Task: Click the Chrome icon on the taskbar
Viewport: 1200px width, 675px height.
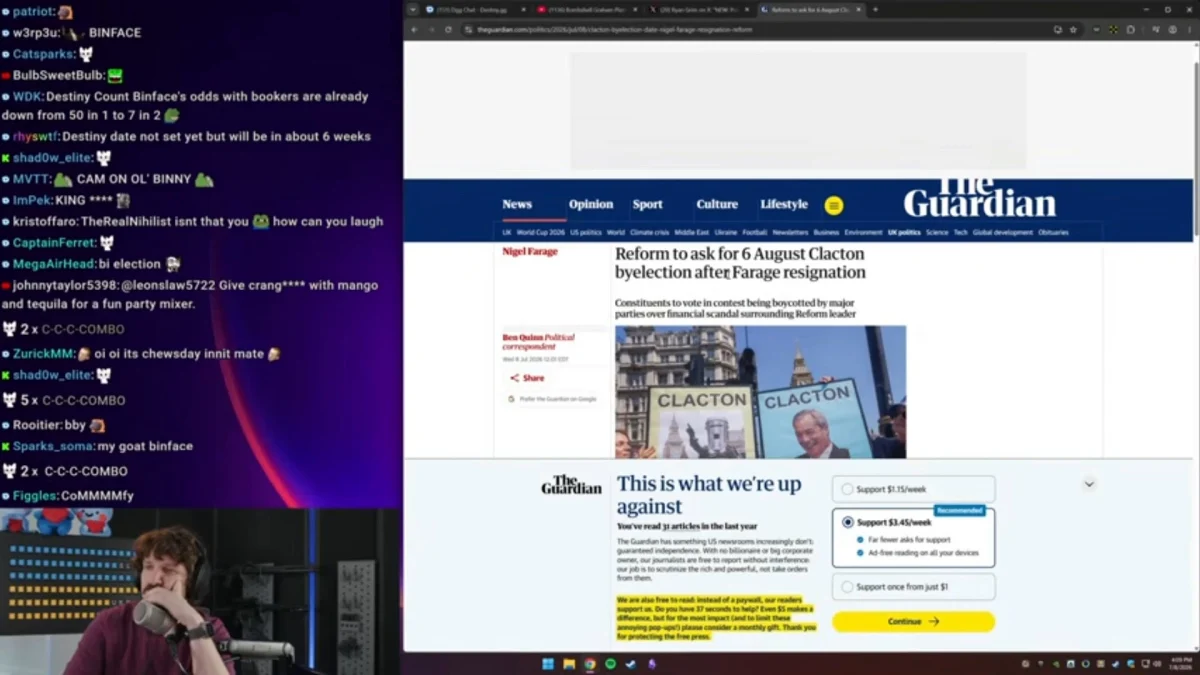Action: (x=590, y=664)
